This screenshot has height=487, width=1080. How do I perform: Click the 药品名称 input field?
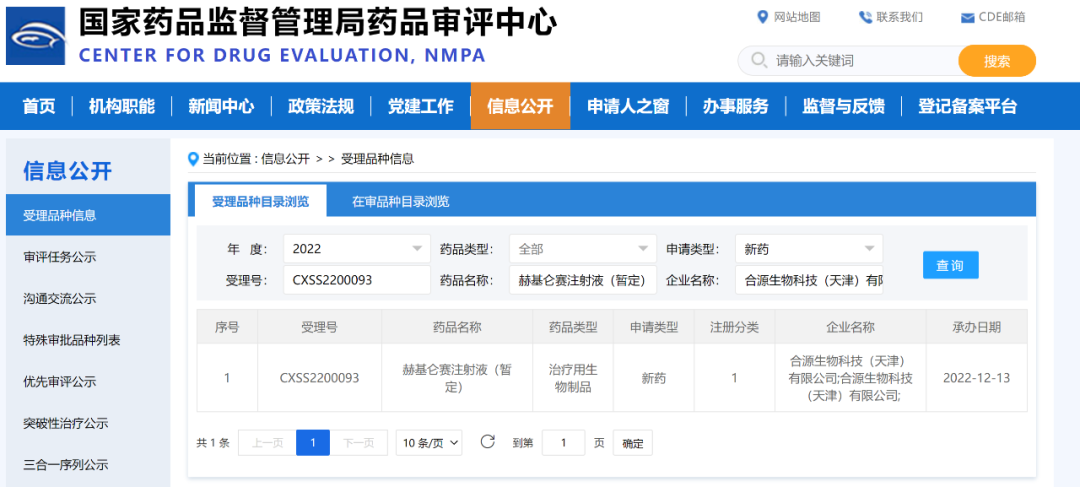tap(583, 280)
